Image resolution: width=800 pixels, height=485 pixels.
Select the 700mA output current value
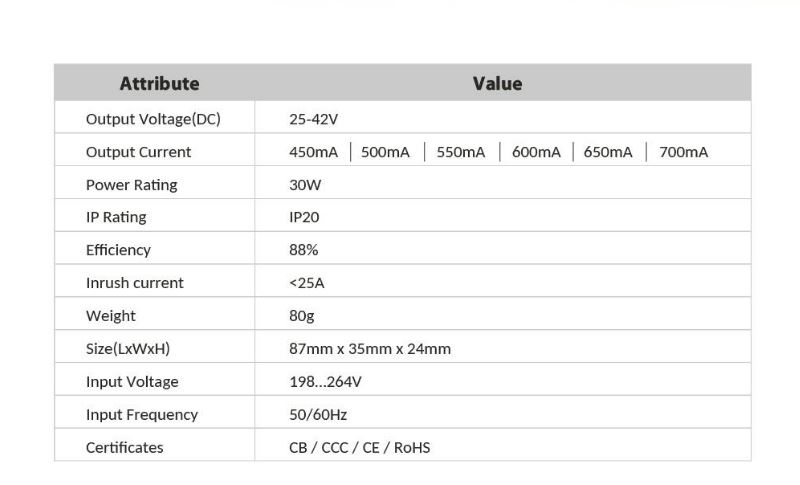(x=684, y=152)
